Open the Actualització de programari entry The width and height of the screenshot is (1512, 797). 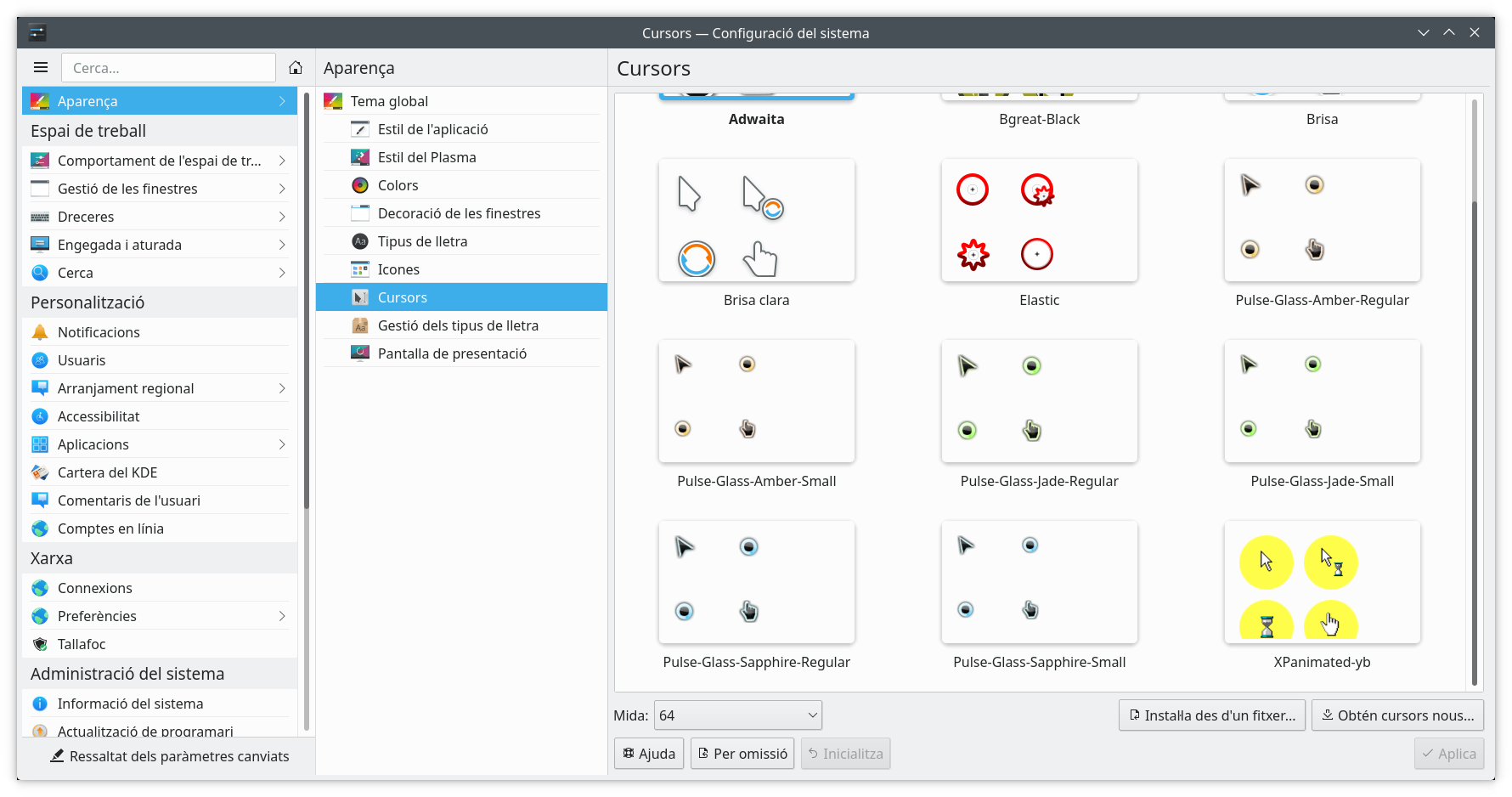[160, 731]
